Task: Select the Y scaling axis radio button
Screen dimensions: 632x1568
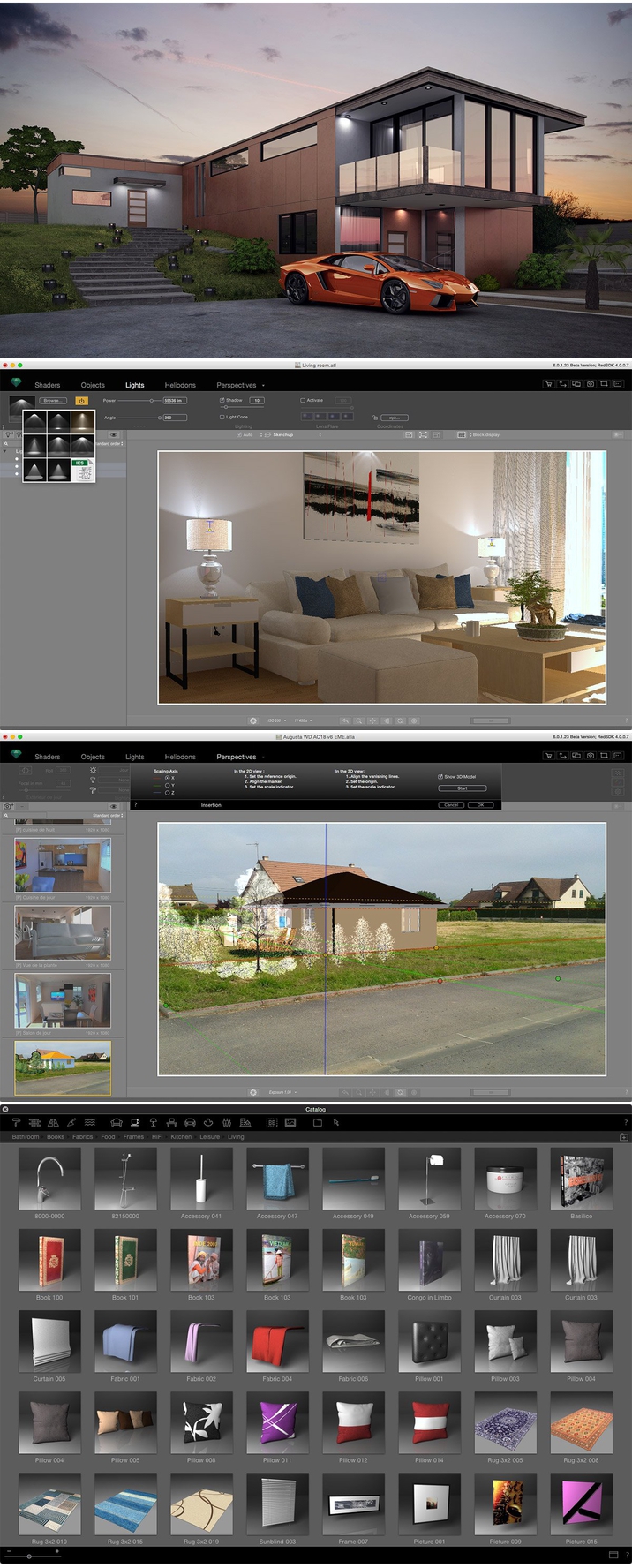Action: point(168,785)
